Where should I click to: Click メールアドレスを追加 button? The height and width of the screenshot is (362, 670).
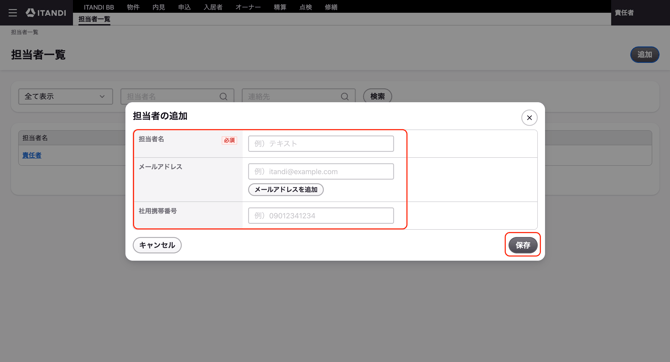click(x=286, y=189)
